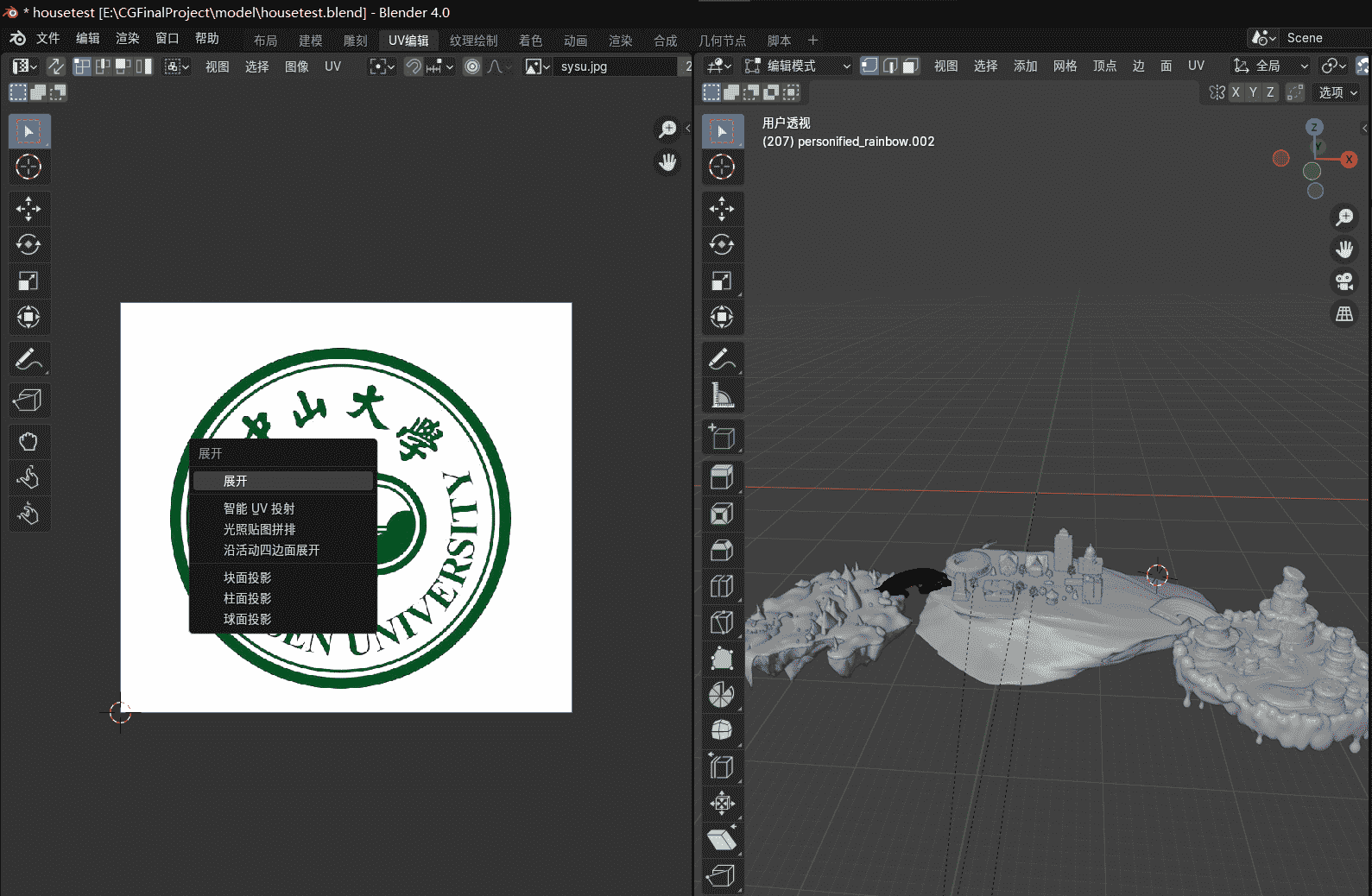1372x896 pixels.
Task: Select the Poly Build tool
Action: (x=723, y=659)
